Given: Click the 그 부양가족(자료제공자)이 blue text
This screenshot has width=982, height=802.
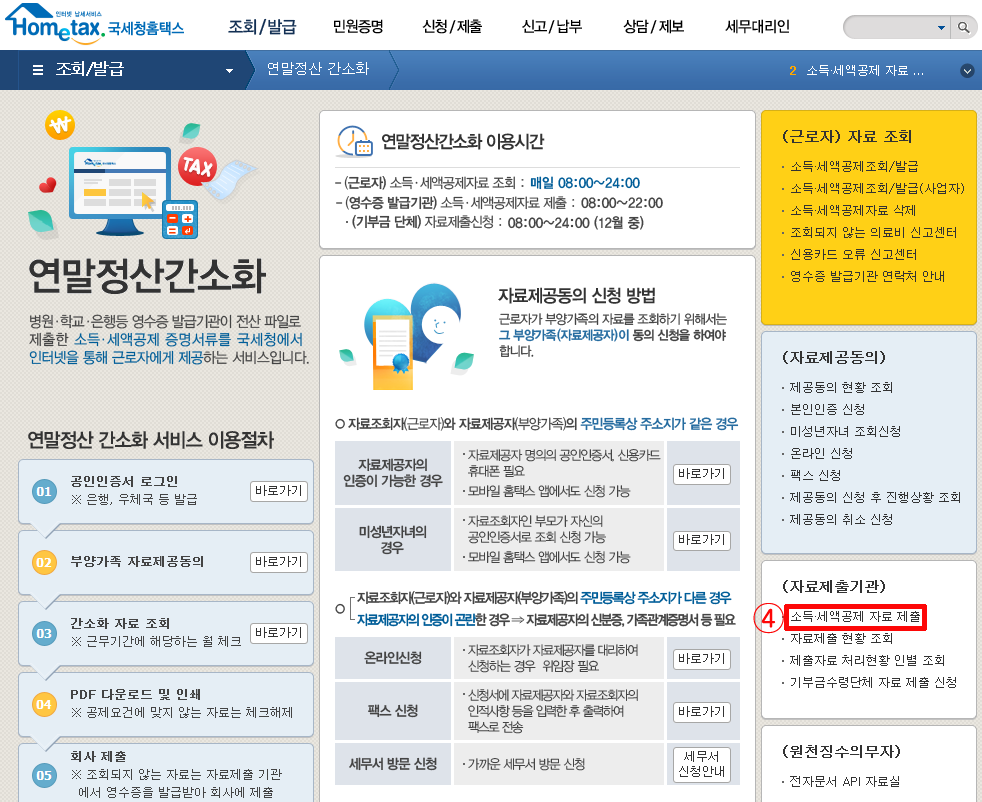Looking at the screenshot, I should (x=564, y=335).
